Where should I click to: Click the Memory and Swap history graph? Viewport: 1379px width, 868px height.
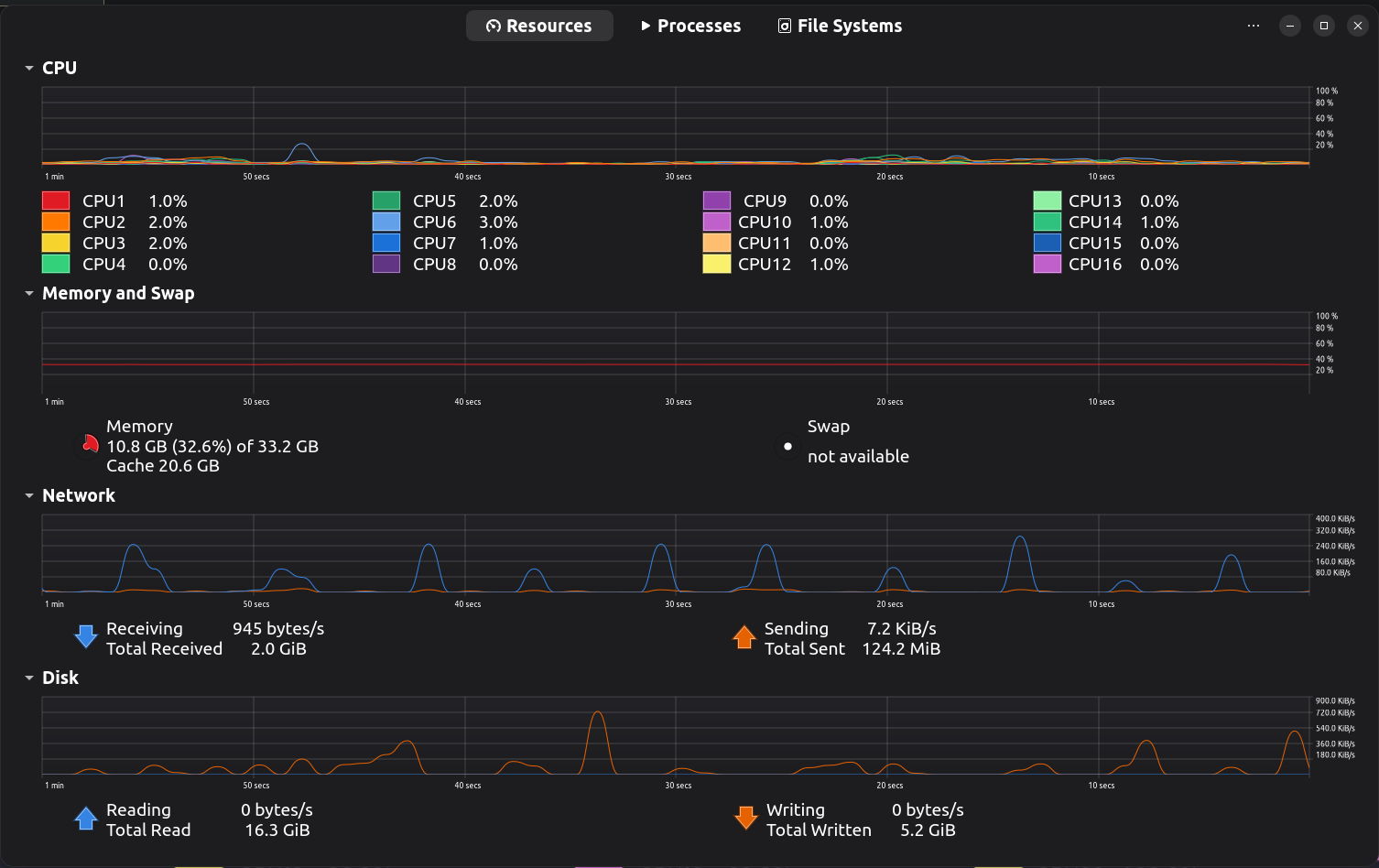(x=676, y=353)
